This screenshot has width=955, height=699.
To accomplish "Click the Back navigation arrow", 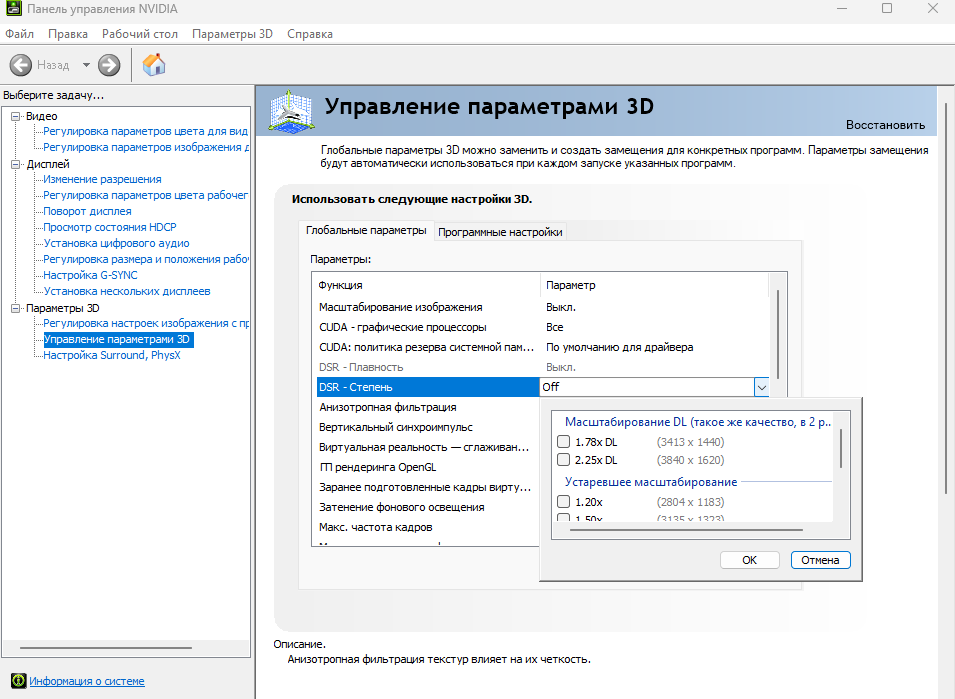I will pos(21,65).
